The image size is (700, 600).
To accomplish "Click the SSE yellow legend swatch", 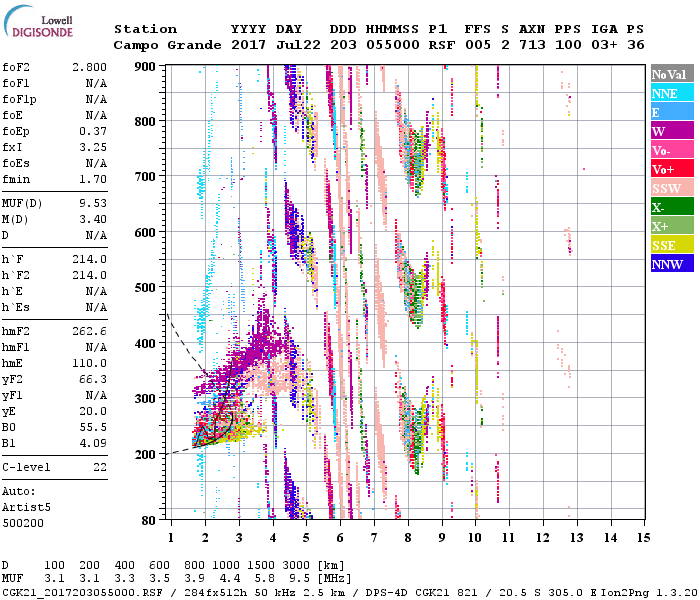I will [671, 245].
